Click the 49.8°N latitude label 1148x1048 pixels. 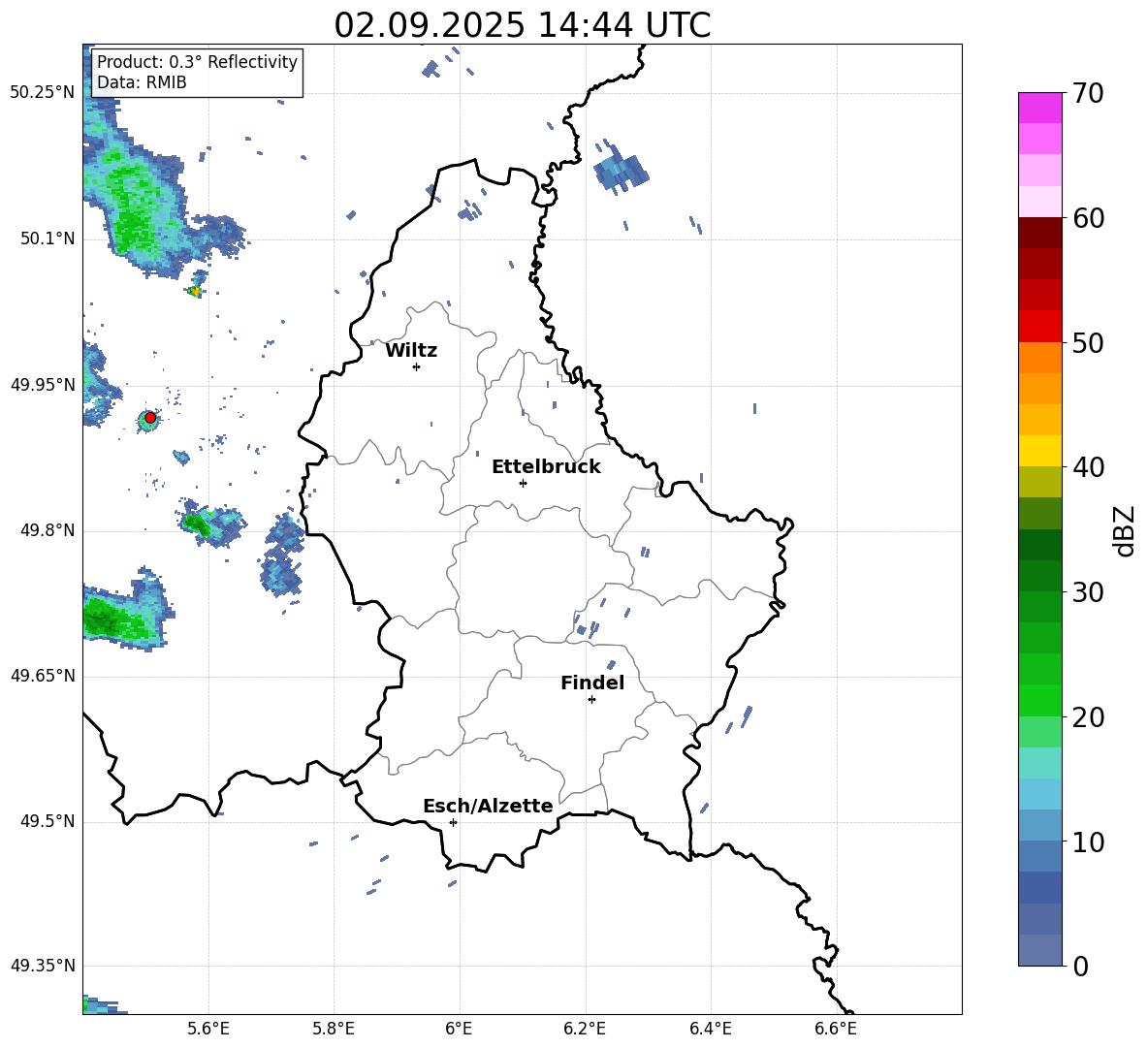pyautogui.click(x=48, y=530)
